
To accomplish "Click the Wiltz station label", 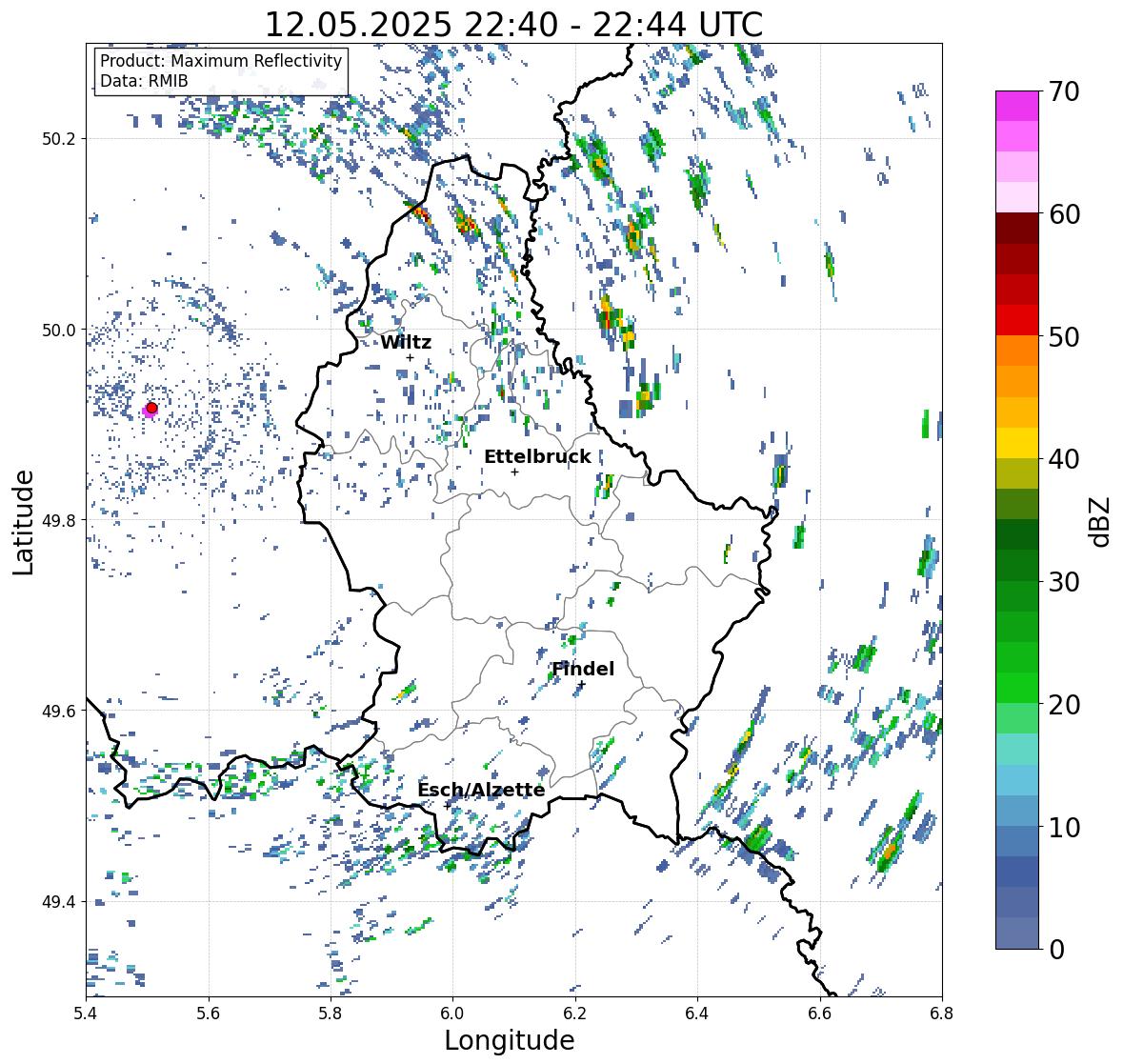I will 406,342.
